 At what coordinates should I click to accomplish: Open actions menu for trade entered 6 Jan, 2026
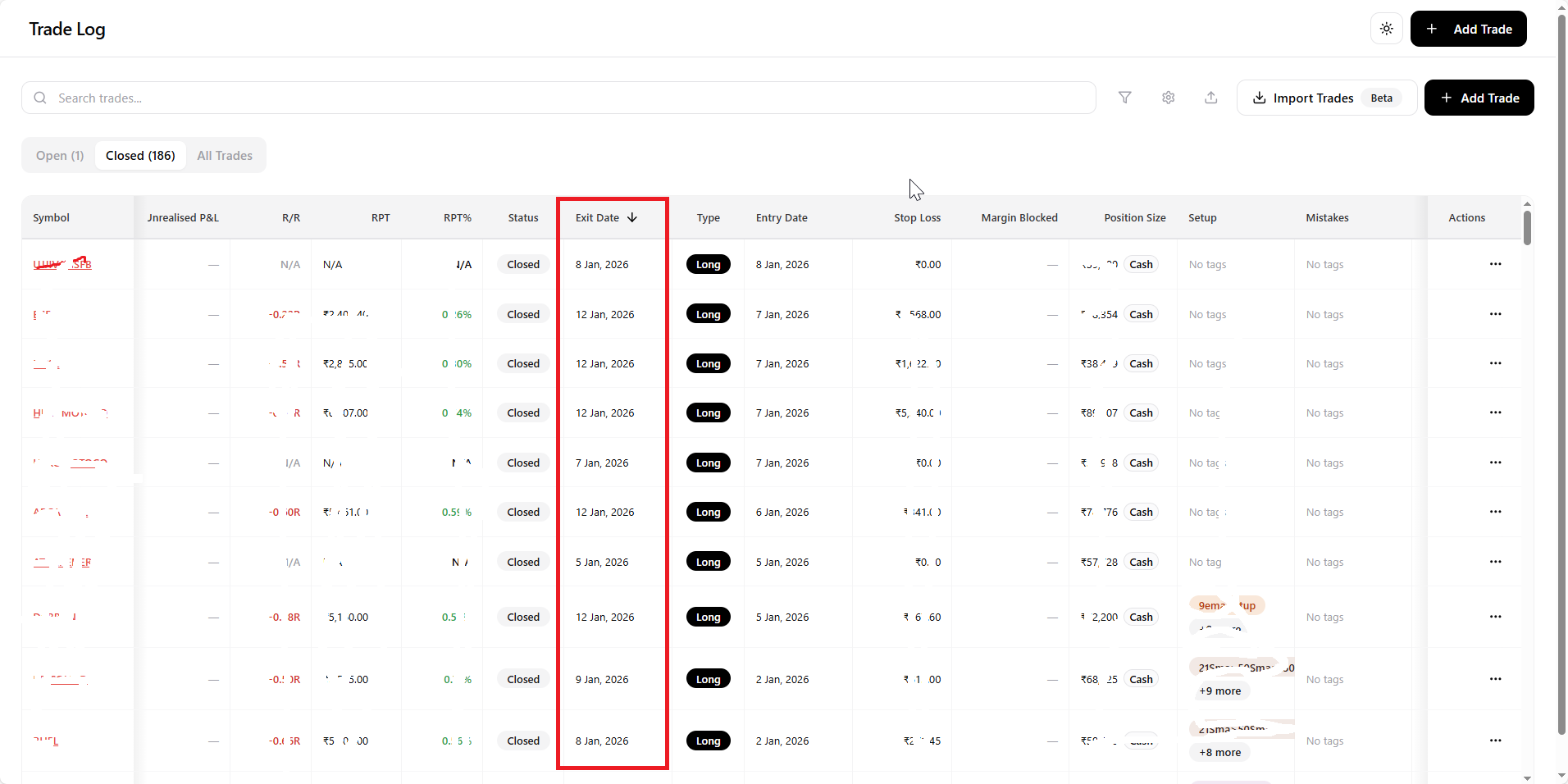1496,512
